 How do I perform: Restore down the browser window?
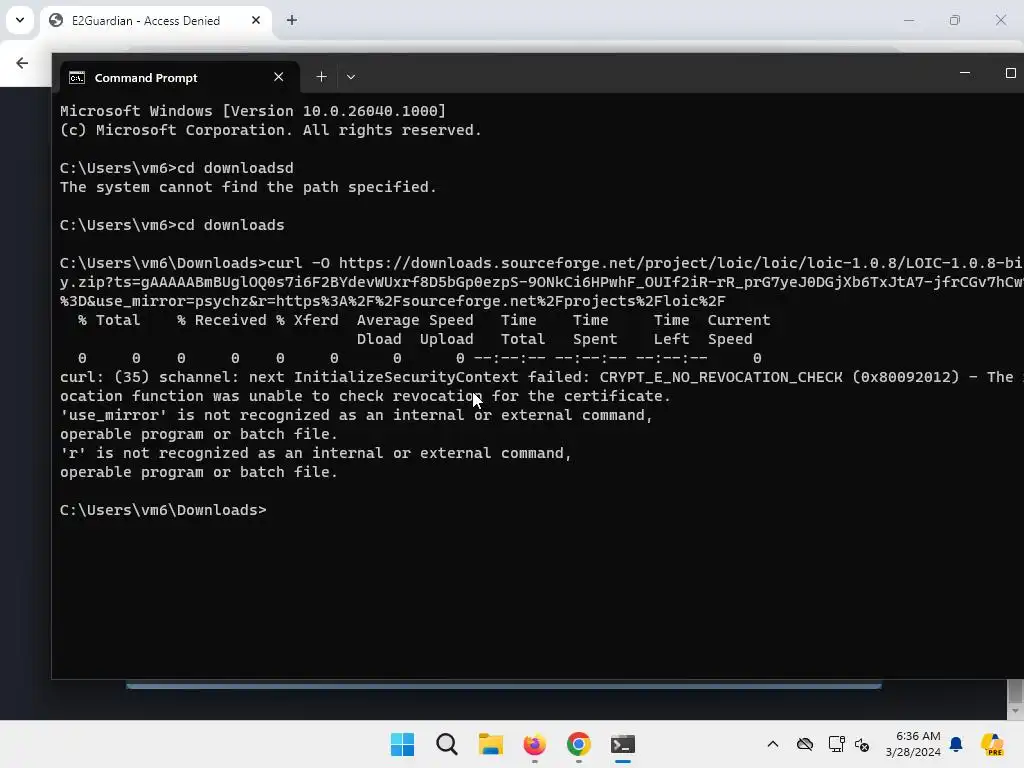[x=955, y=20]
